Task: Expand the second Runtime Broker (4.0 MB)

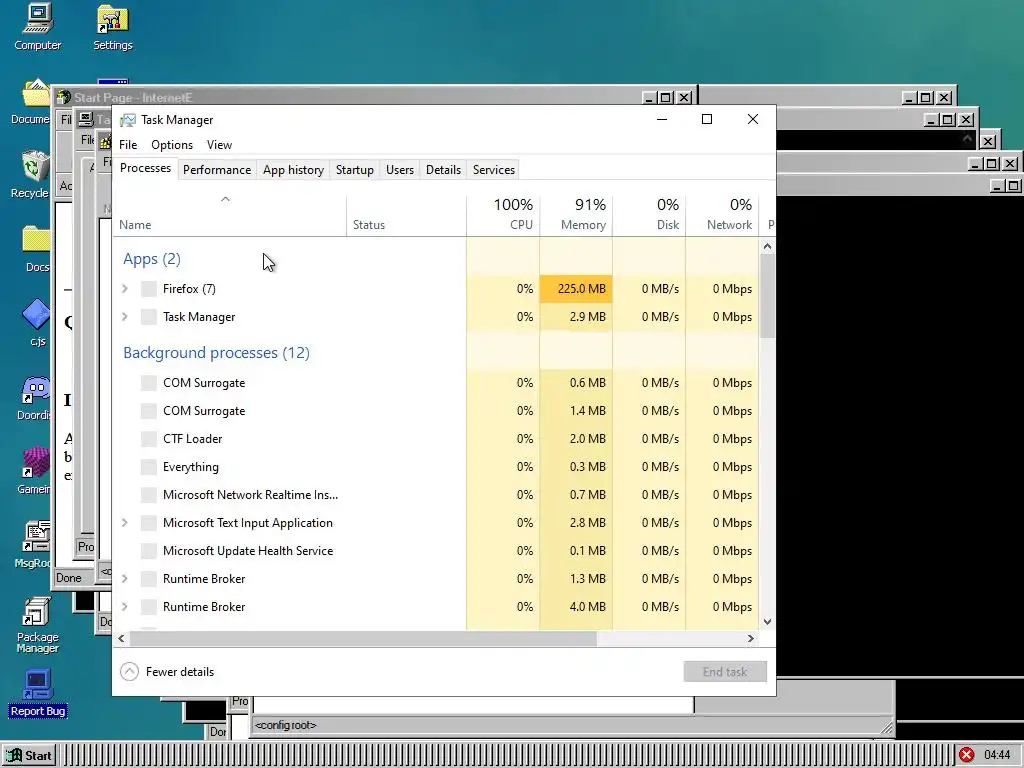Action: [125, 607]
